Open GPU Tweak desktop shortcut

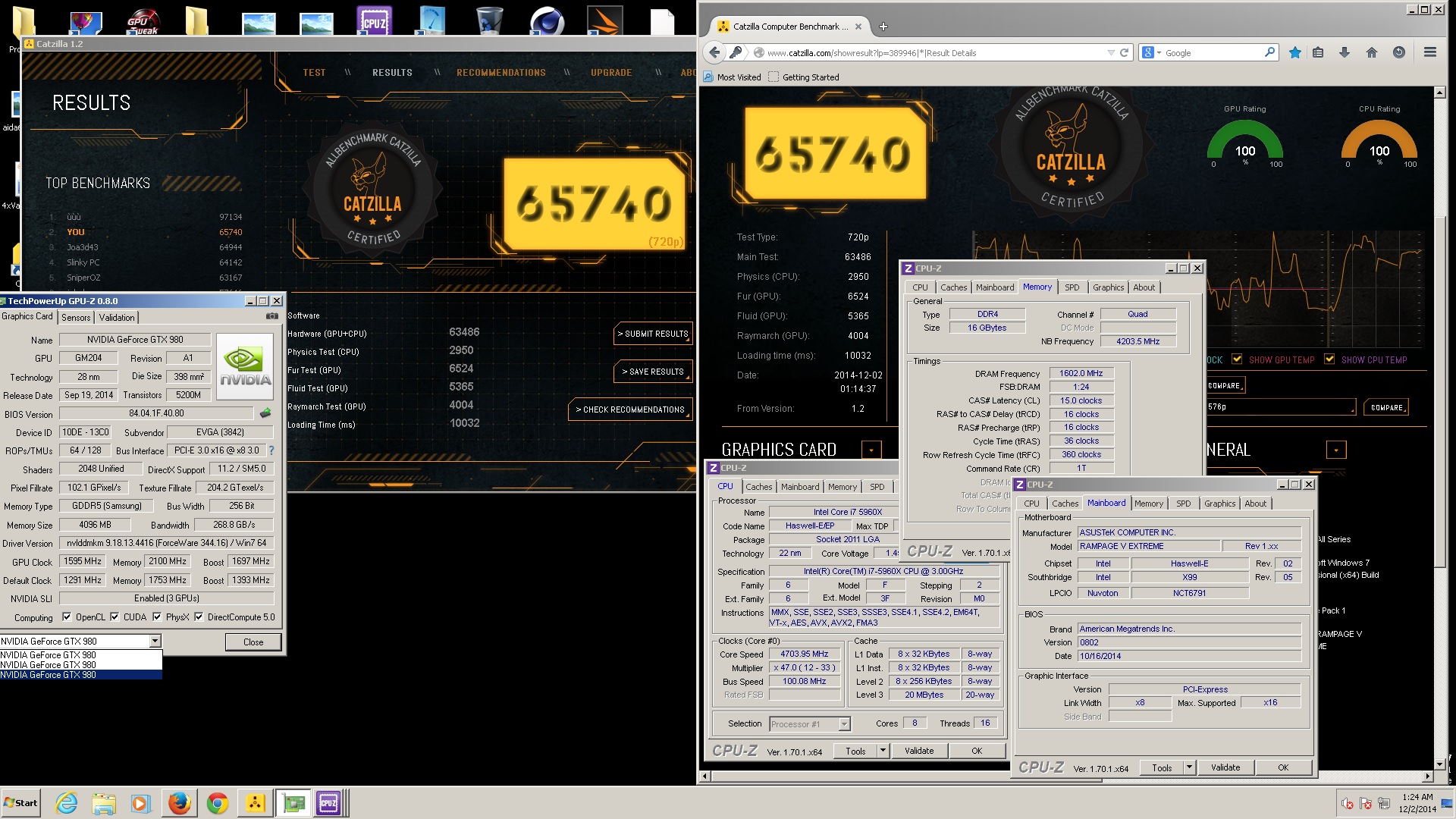click(x=143, y=21)
